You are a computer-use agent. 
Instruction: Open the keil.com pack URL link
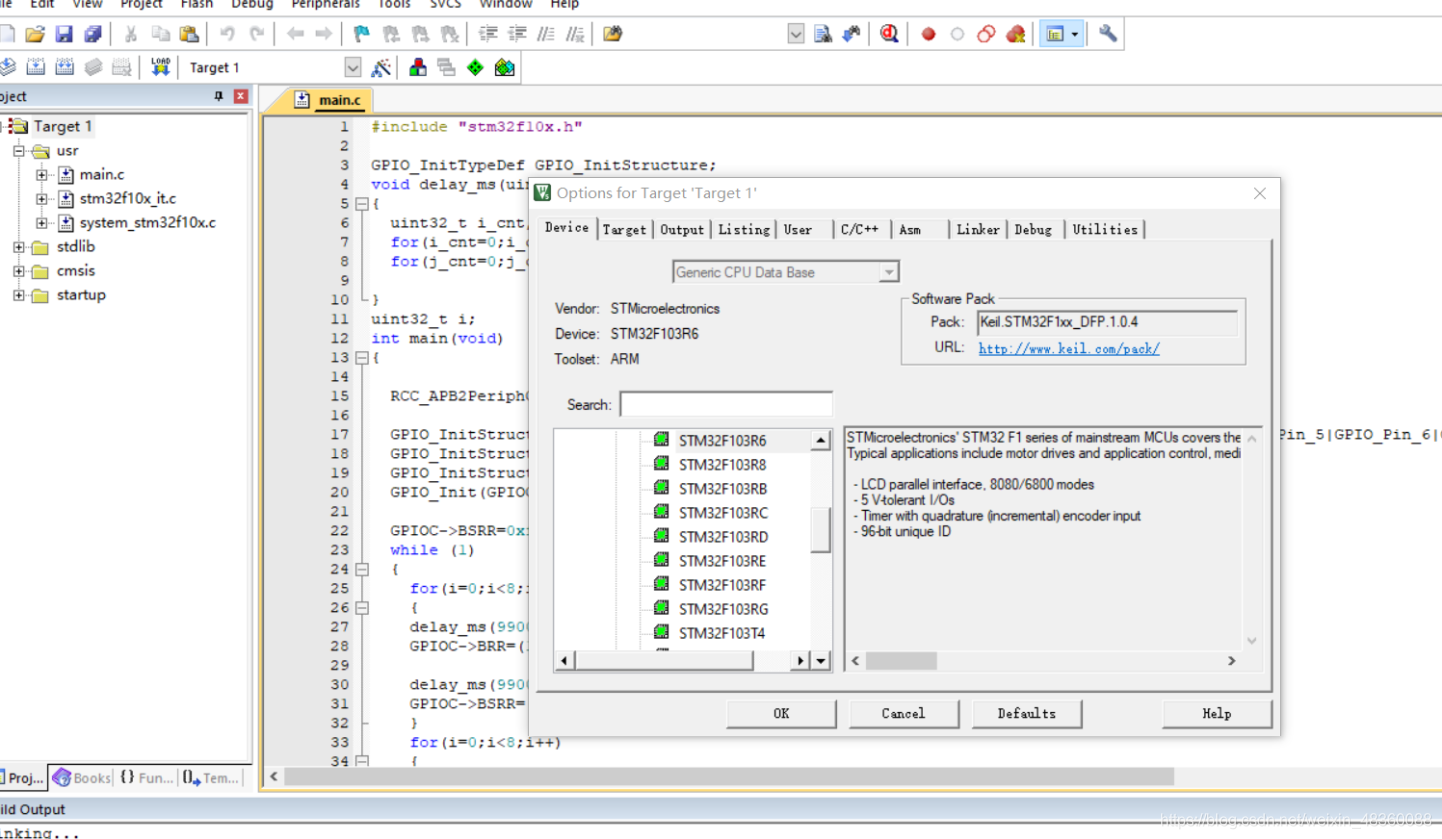1068,349
